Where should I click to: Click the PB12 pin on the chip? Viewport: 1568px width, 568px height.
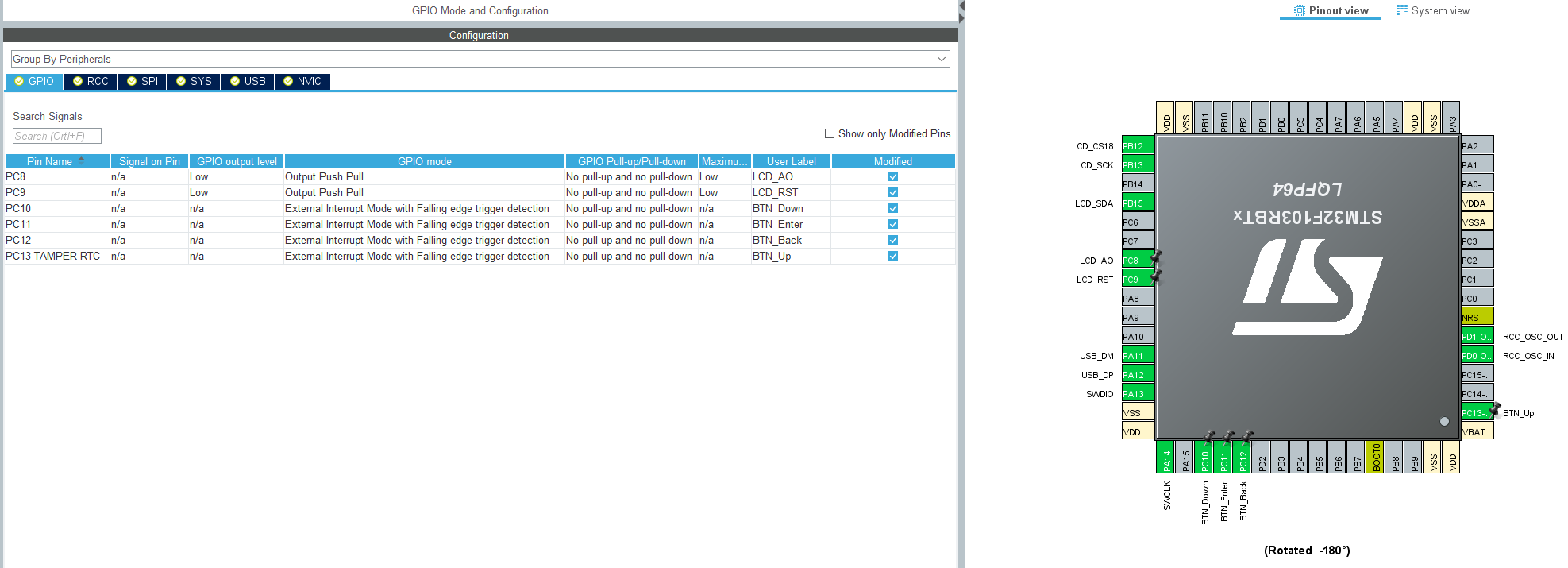pyautogui.click(x=1137, y=145)
